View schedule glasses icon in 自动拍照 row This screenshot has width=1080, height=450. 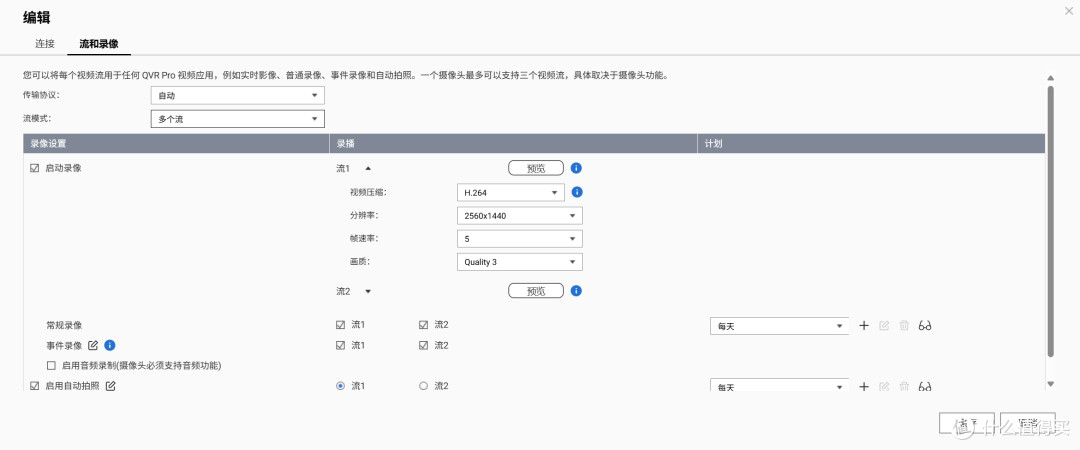coord(926,387)
